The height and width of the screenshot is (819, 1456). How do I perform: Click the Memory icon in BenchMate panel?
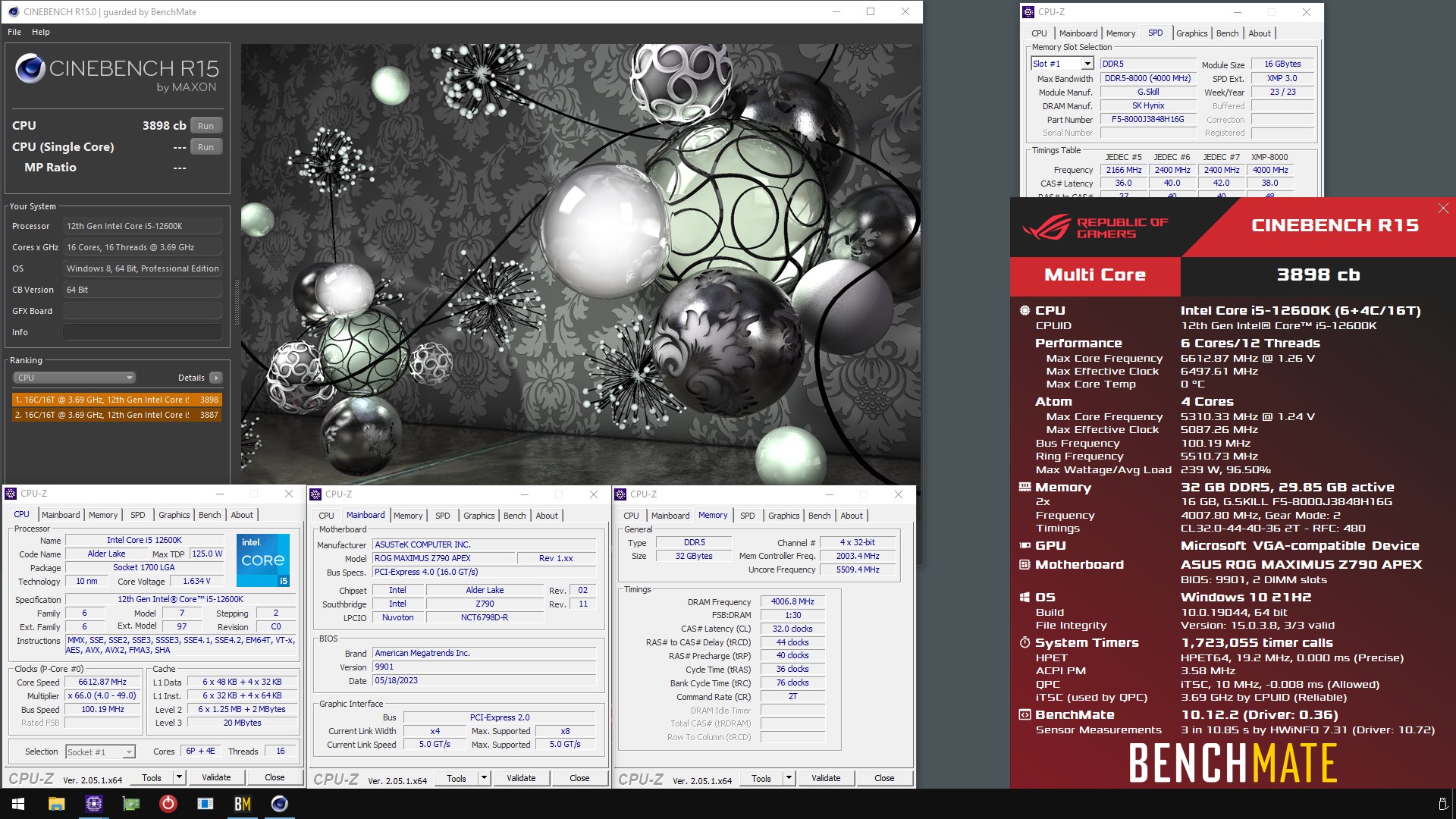(1025, 487)
